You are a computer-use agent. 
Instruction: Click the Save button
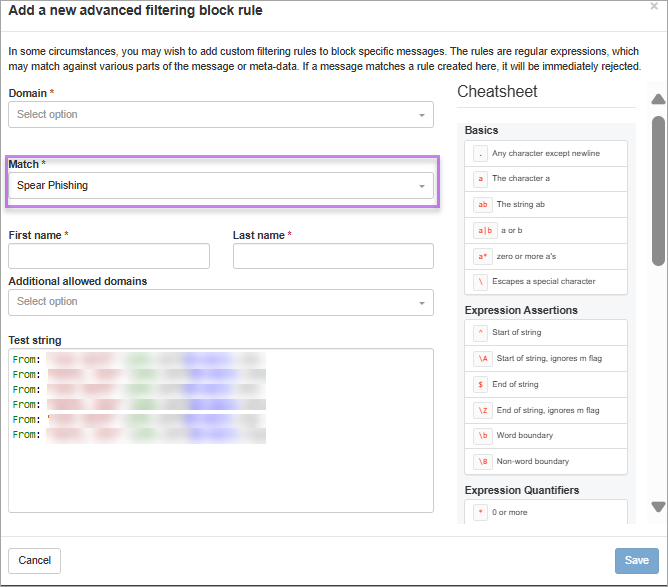[x=636, y=561]
